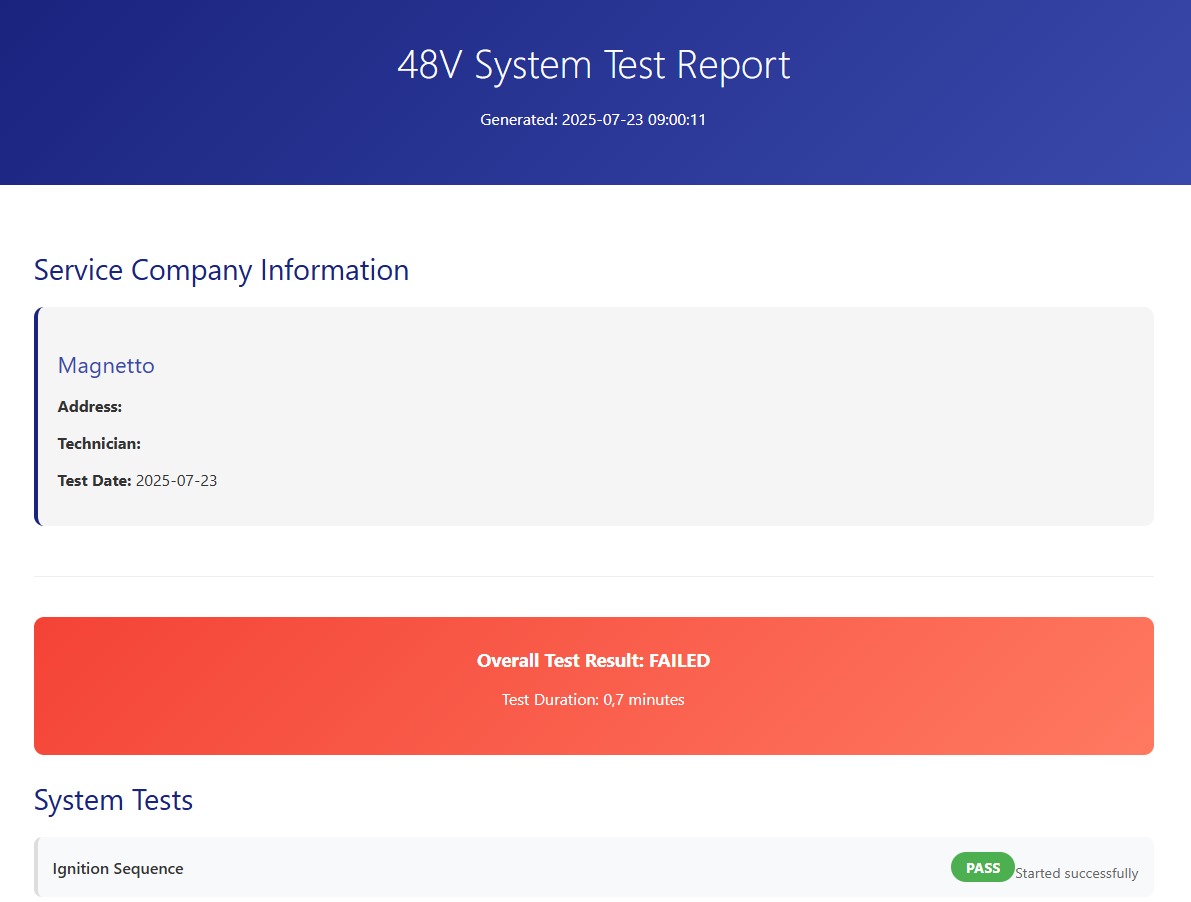
Task: Select the "System Tests" heading
Action: coord(113,800)
